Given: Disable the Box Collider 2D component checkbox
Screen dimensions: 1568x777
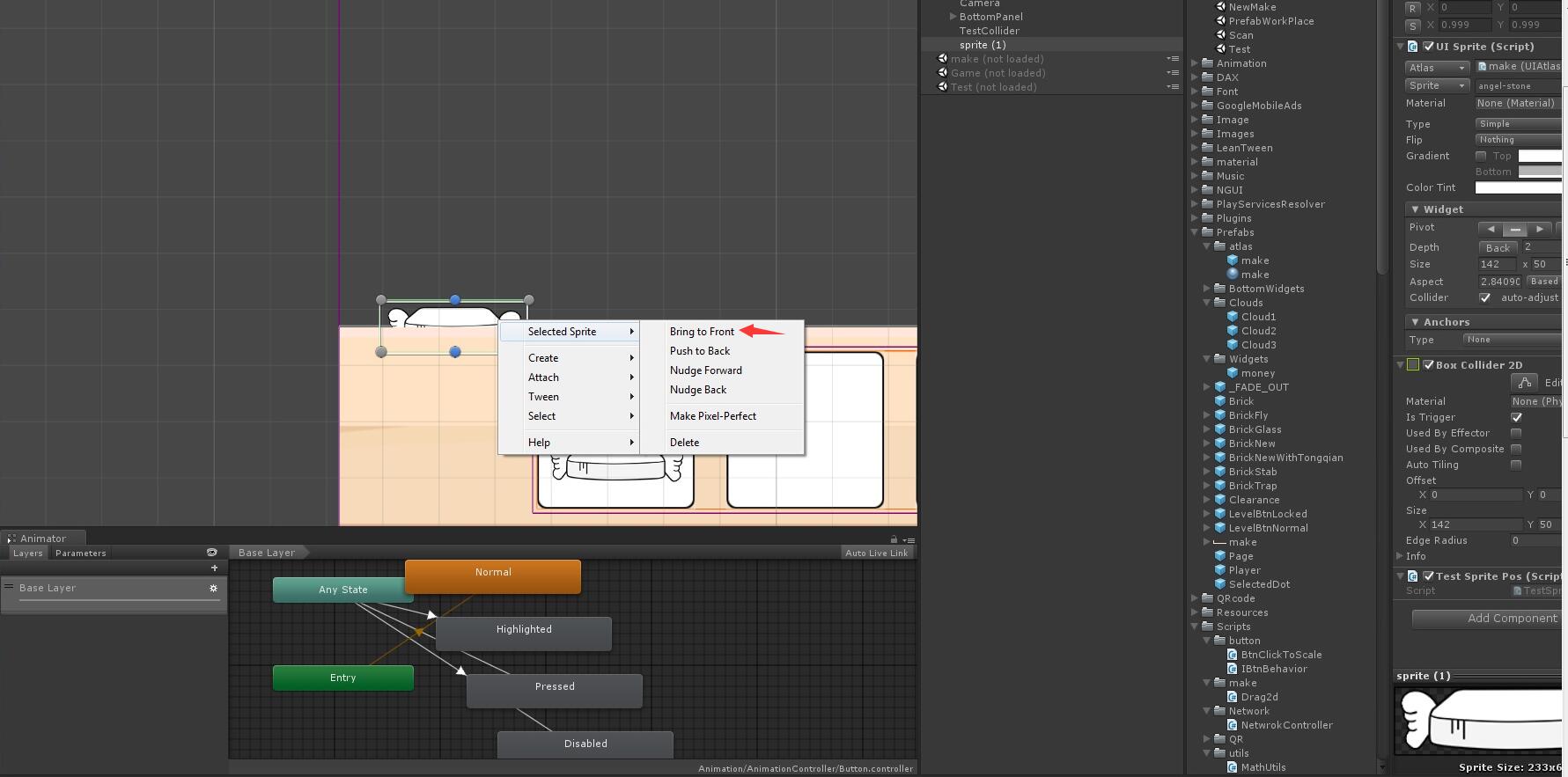Looking at the screenshot, I should click(1429, 364).
